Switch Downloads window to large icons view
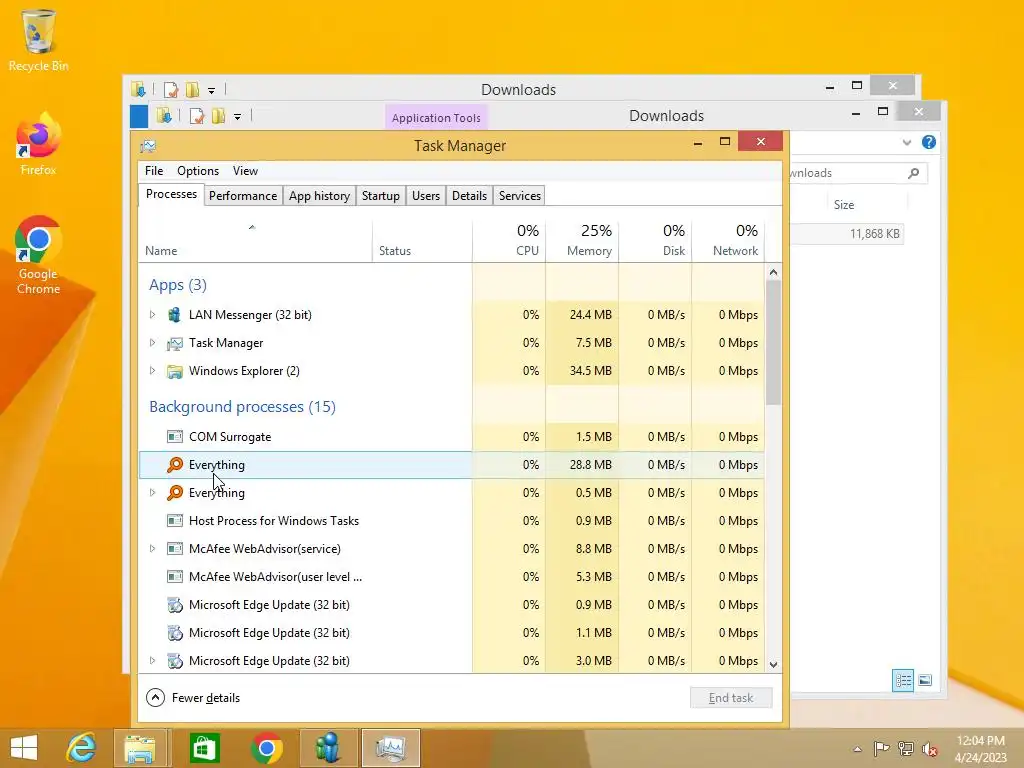1024x768 pixels. pyautogui.click(x=925, y=680)
